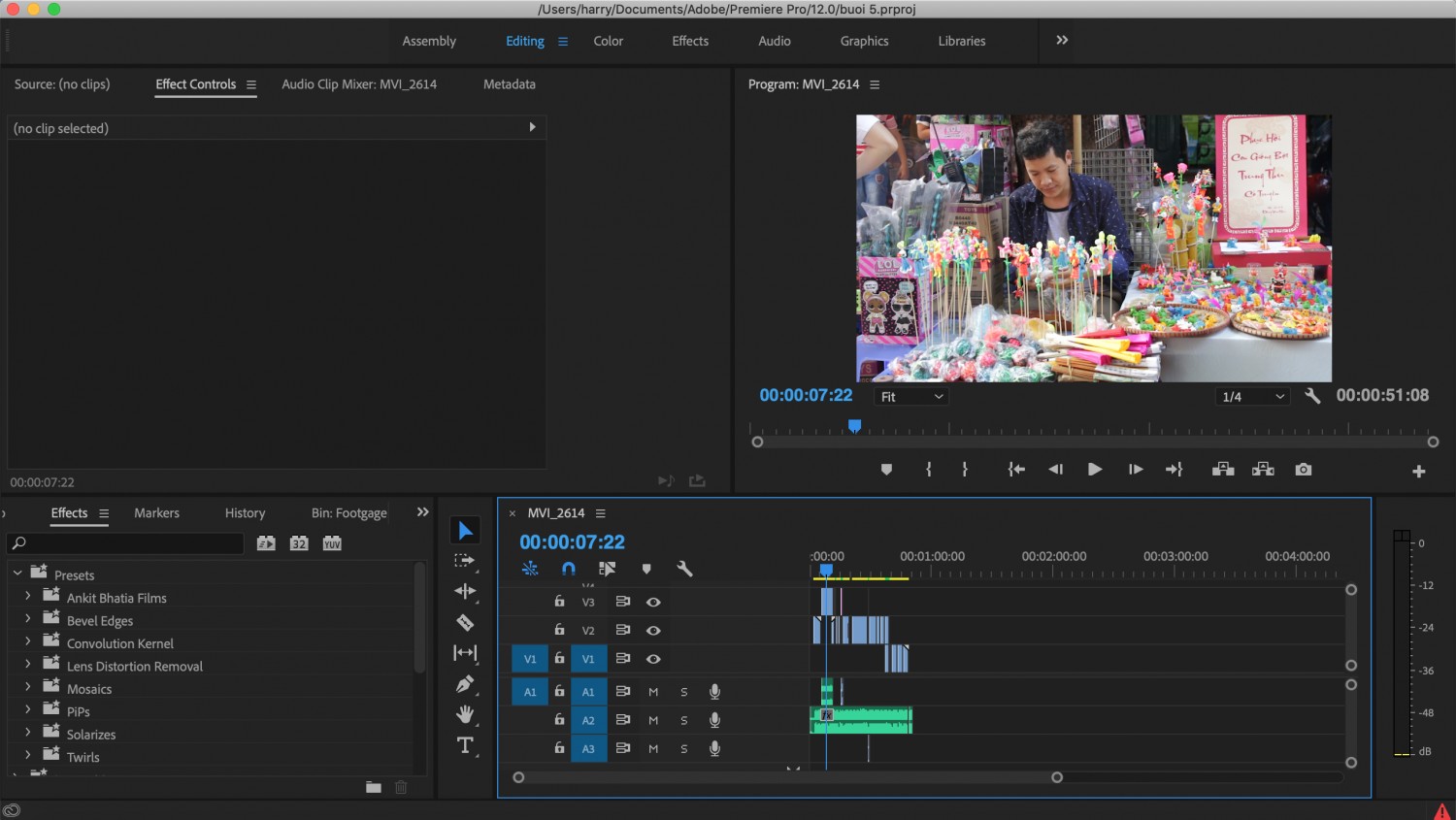Expand the Bevel Edges presets
Image resolution: width=1456 pixels, height=820 pixels.
[28, 619]
